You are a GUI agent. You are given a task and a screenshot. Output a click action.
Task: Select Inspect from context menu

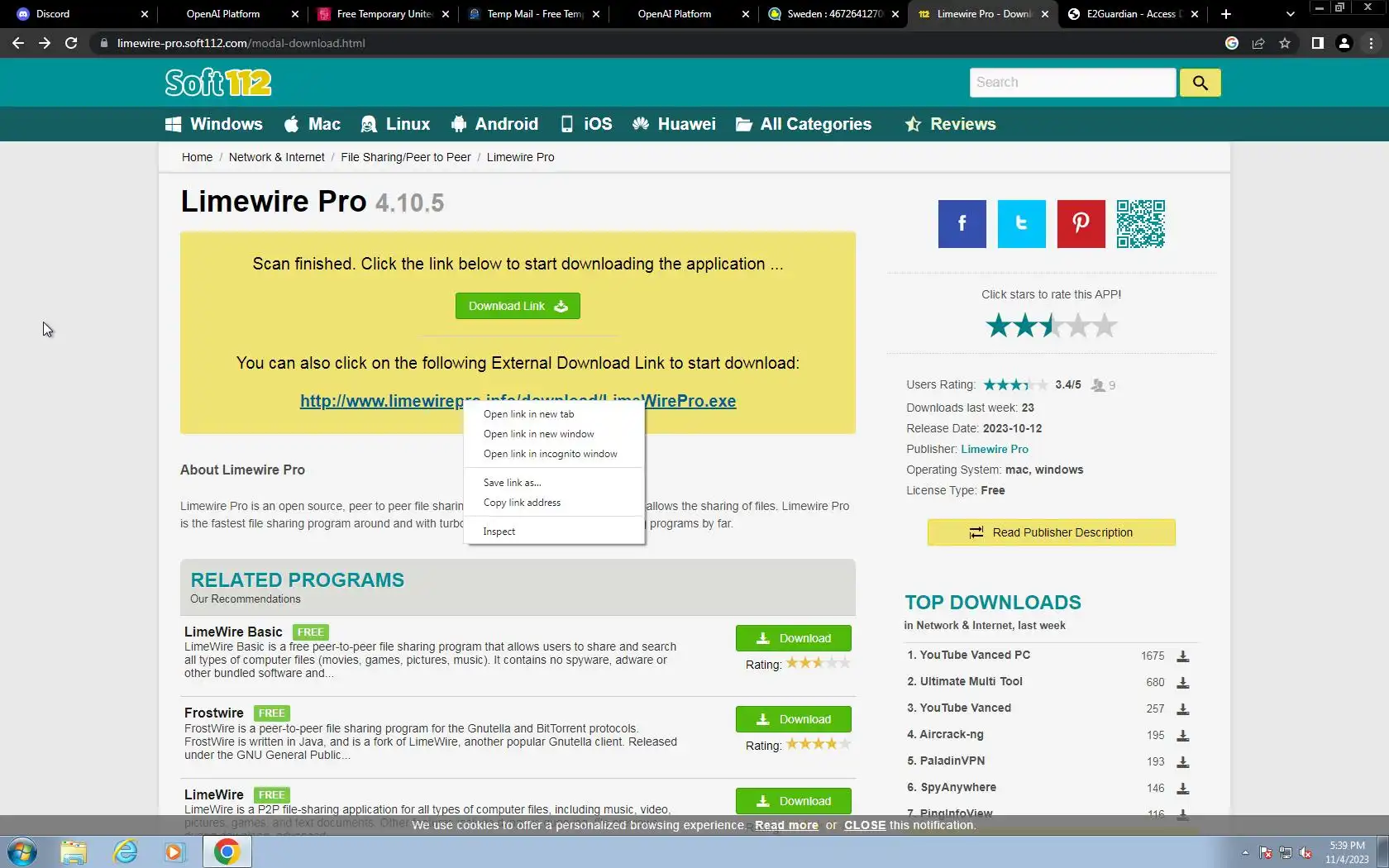click(553, 532)
